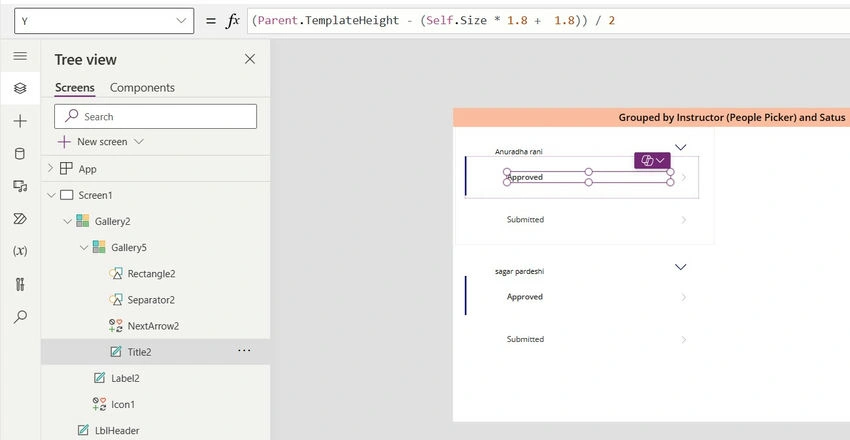The width and height of the screenshot is (850, 440).
Task: Expand the hamburger navigation menu
Action: click(x=20, y=56)
